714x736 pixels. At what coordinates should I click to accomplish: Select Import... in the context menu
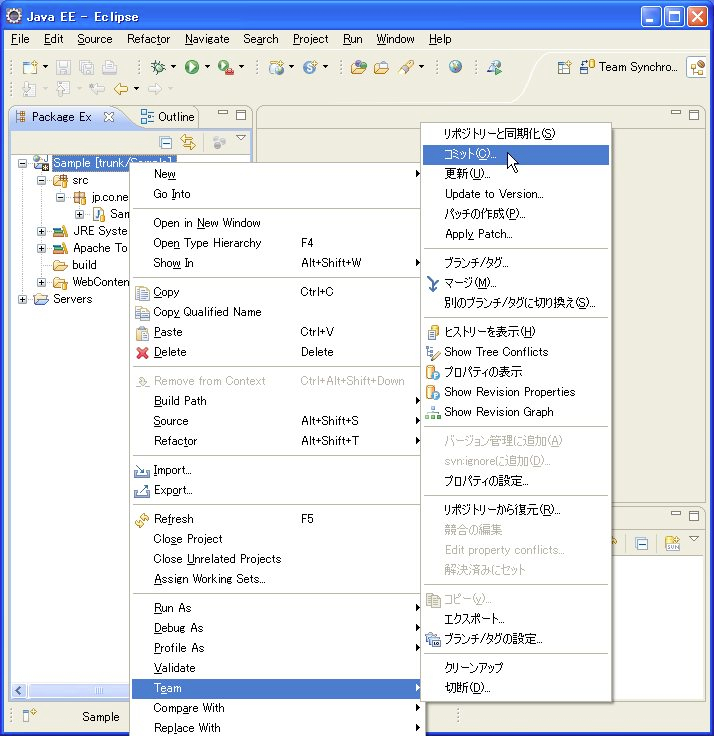click(x=276, y=470)
